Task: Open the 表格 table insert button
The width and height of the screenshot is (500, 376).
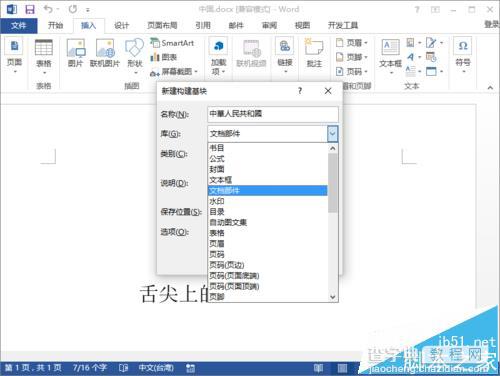Action: coord(44,57)
